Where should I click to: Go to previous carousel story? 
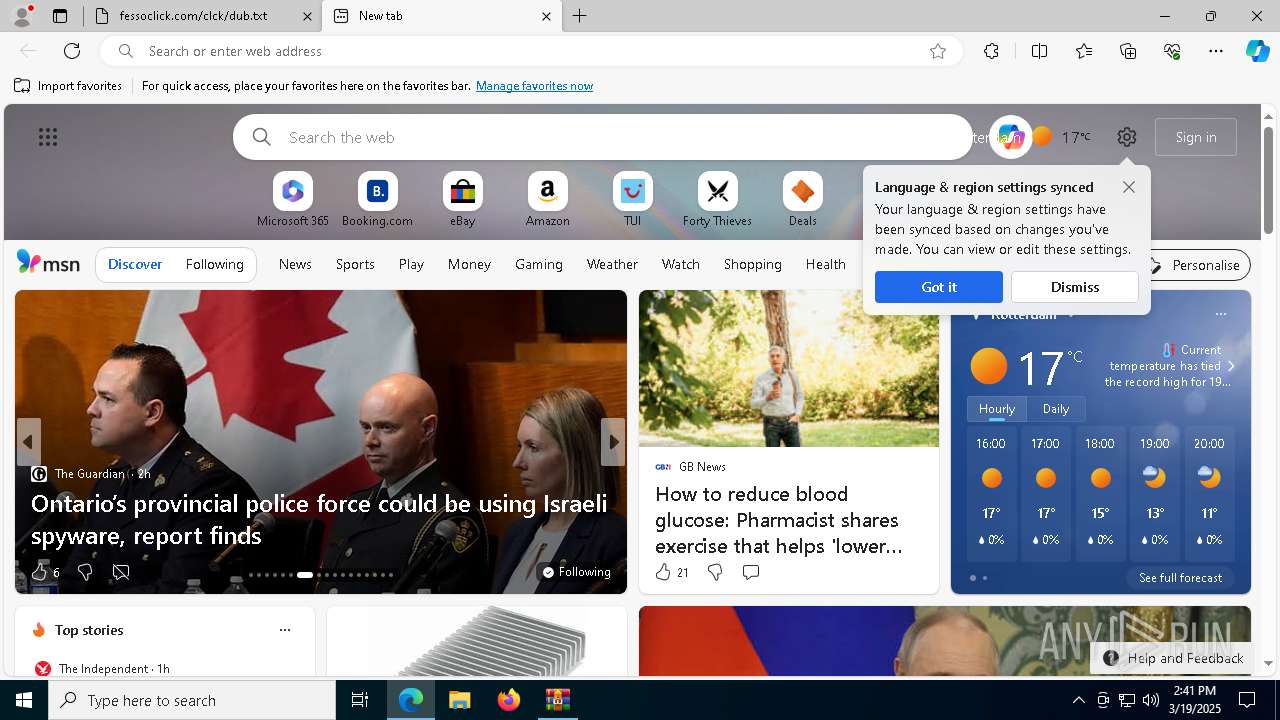point(28,442)
